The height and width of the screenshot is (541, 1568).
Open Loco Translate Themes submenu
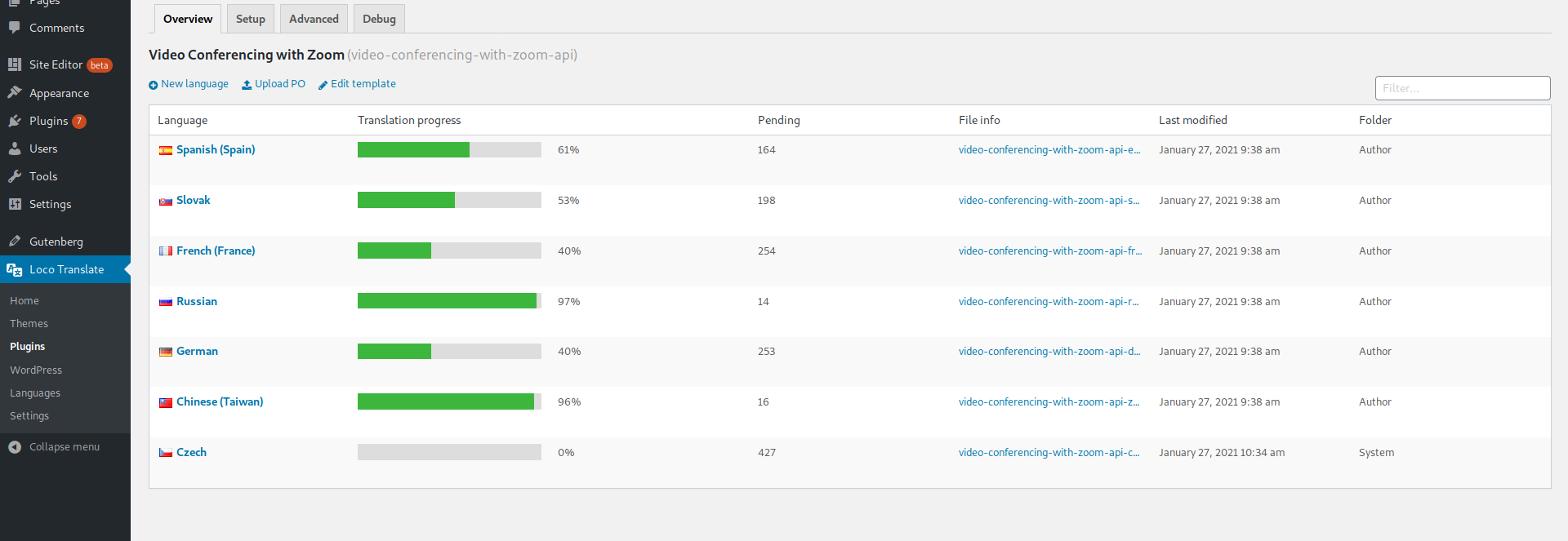[29, 324]
